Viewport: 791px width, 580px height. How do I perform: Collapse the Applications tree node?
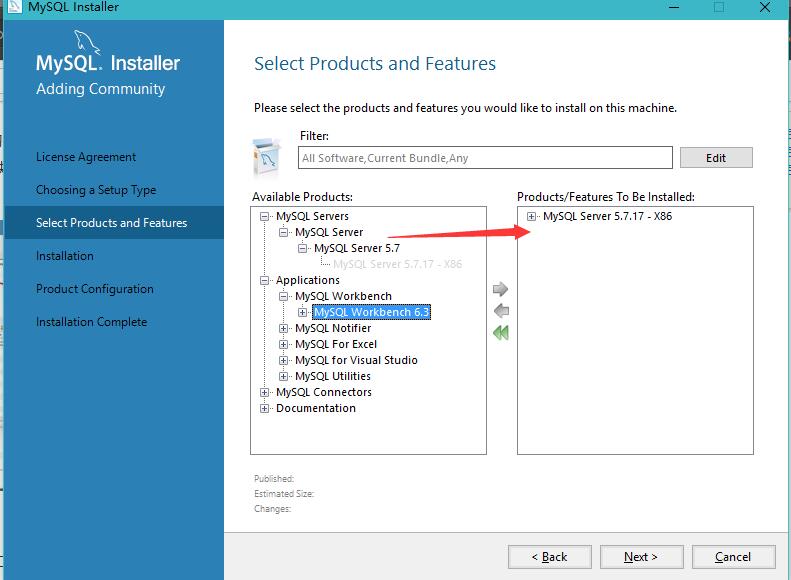[x=265, y=280]
